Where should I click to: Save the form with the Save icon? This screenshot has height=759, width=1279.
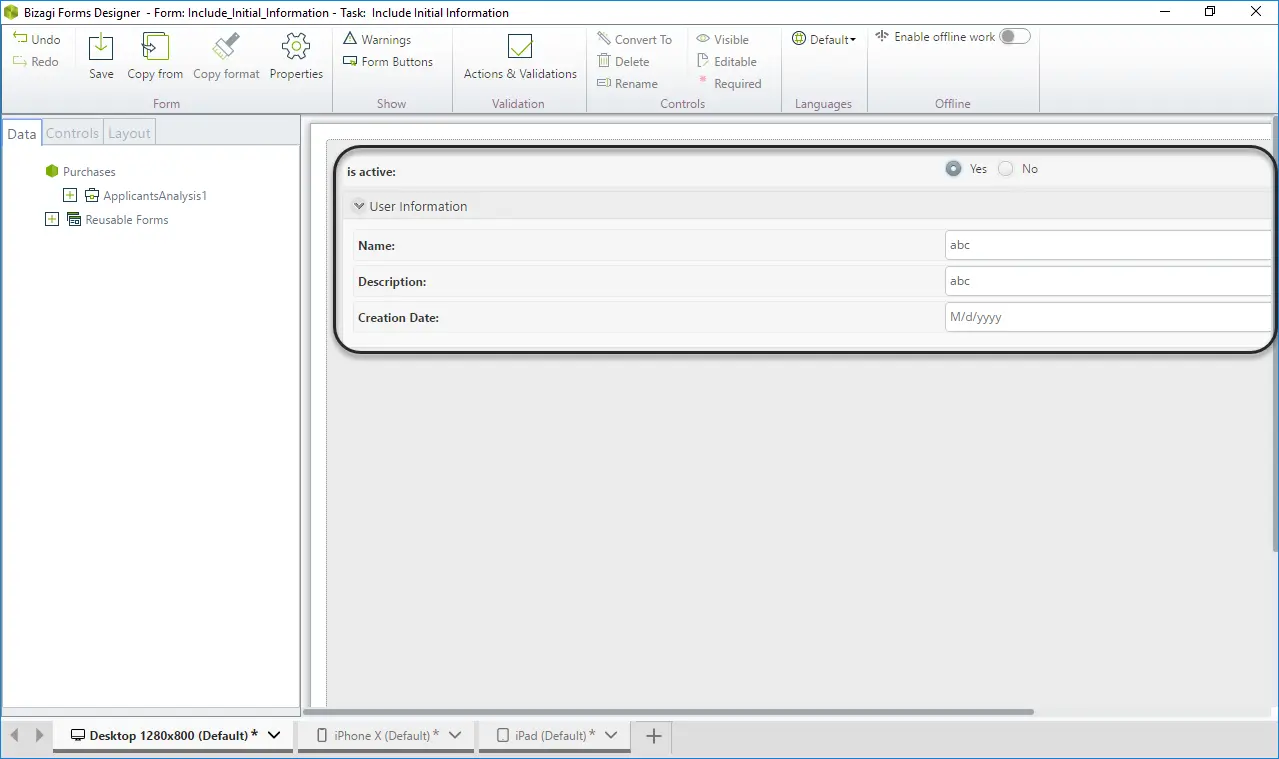point(101,55)
